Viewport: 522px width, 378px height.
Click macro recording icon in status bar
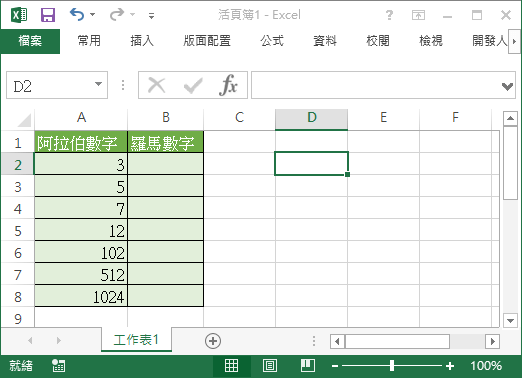click(59, 366)
